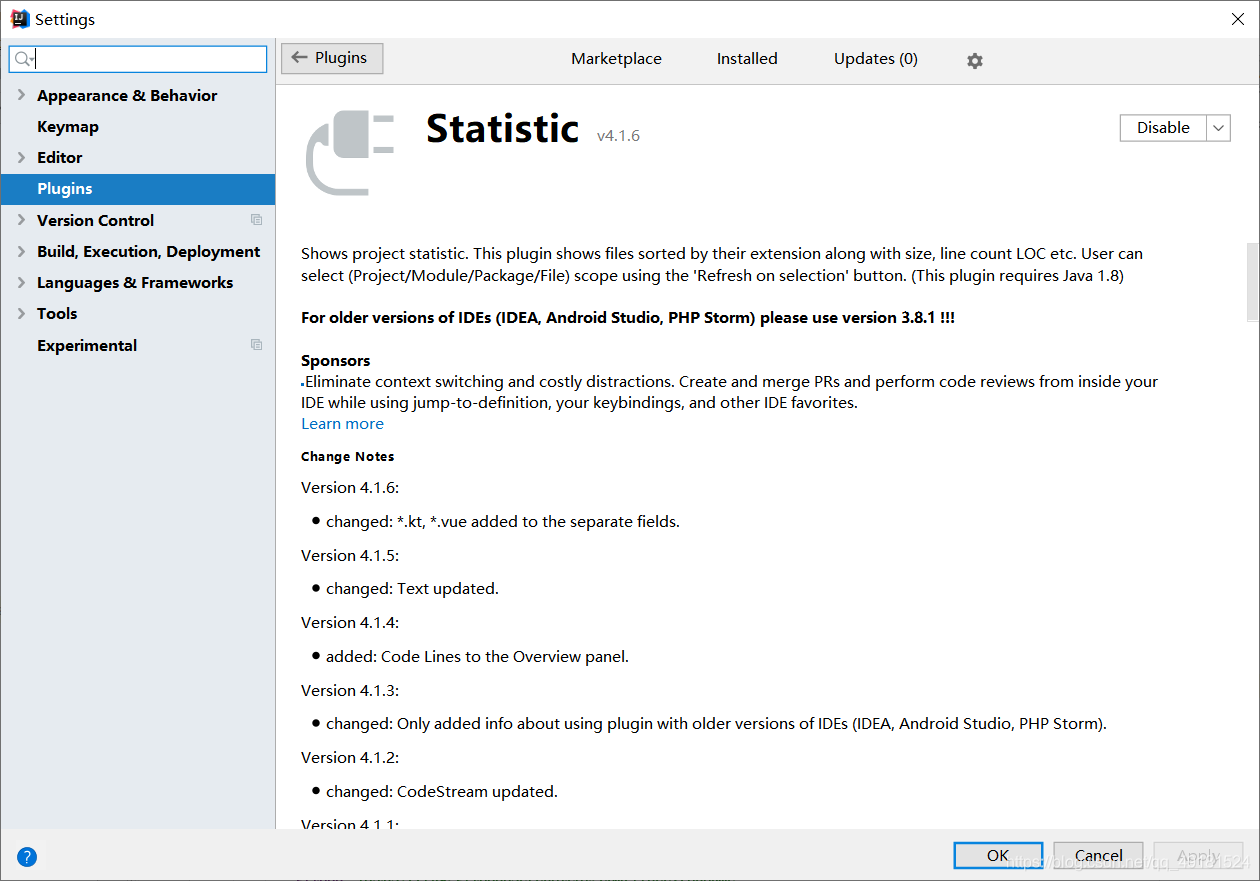Click the search magnifier icon
Image resolution: width=1260 pixels, height=881 pixels.
(22, 59)
